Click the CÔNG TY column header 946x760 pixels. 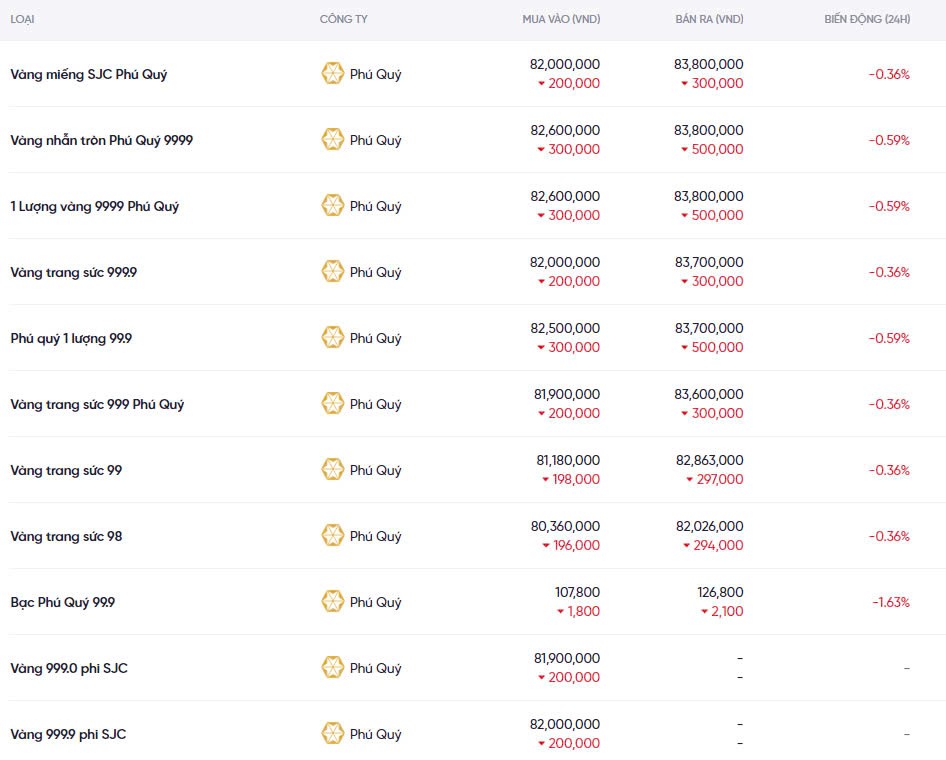(343, 20)
